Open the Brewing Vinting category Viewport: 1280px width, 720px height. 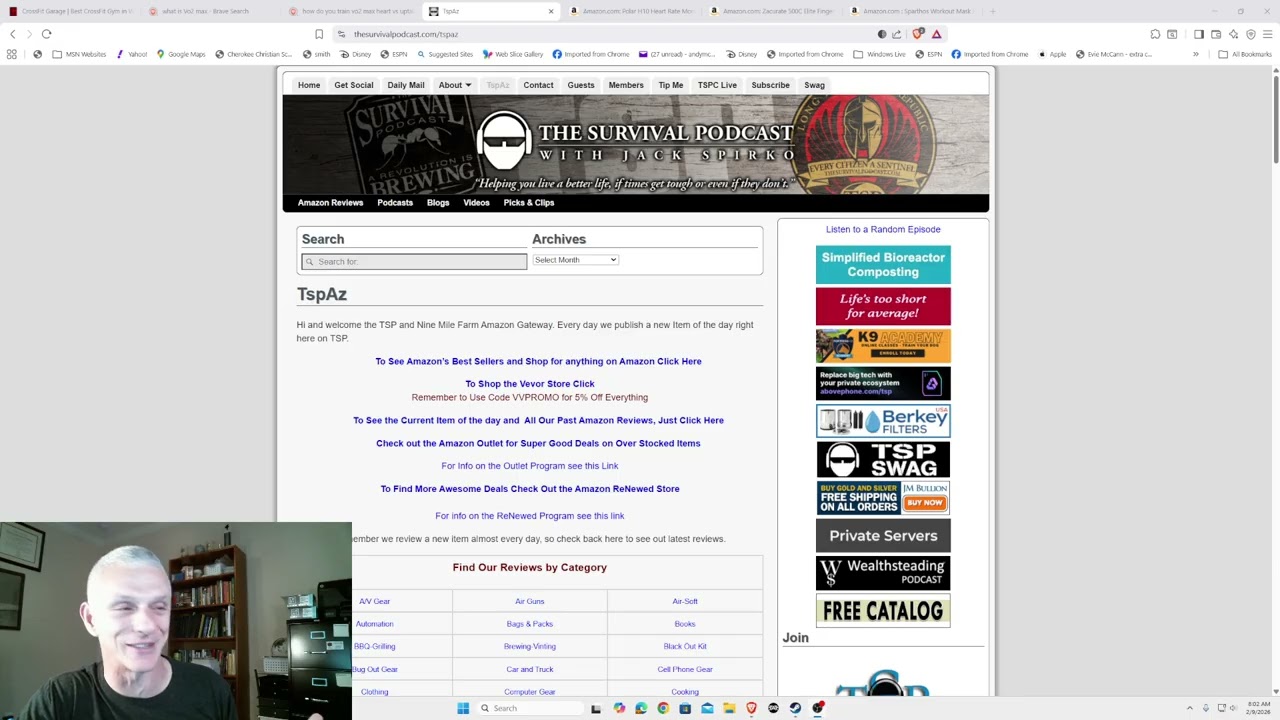tap(530, 646)
